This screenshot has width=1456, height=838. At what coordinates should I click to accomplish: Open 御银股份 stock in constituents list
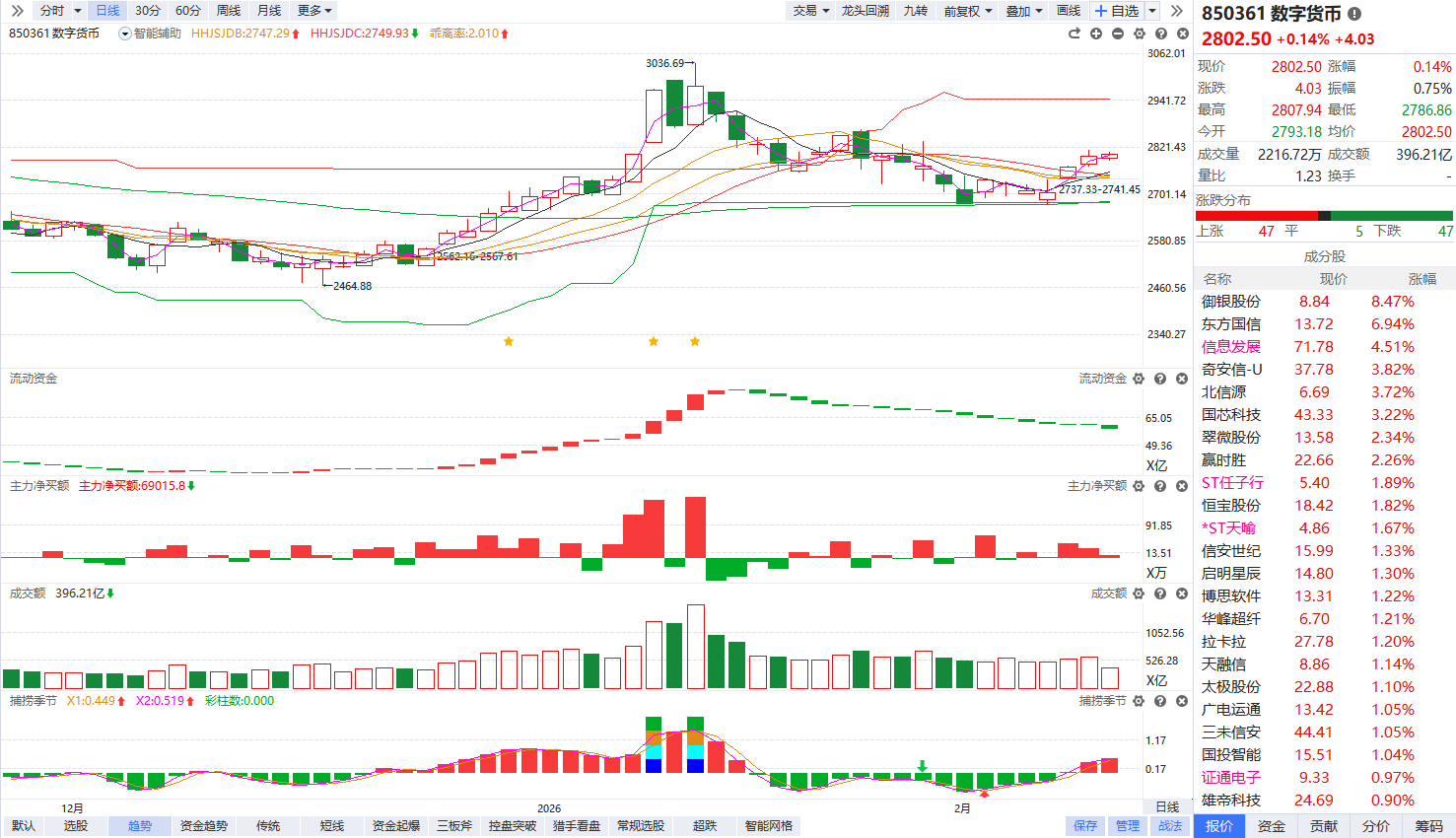click(x=1230, y=302)
